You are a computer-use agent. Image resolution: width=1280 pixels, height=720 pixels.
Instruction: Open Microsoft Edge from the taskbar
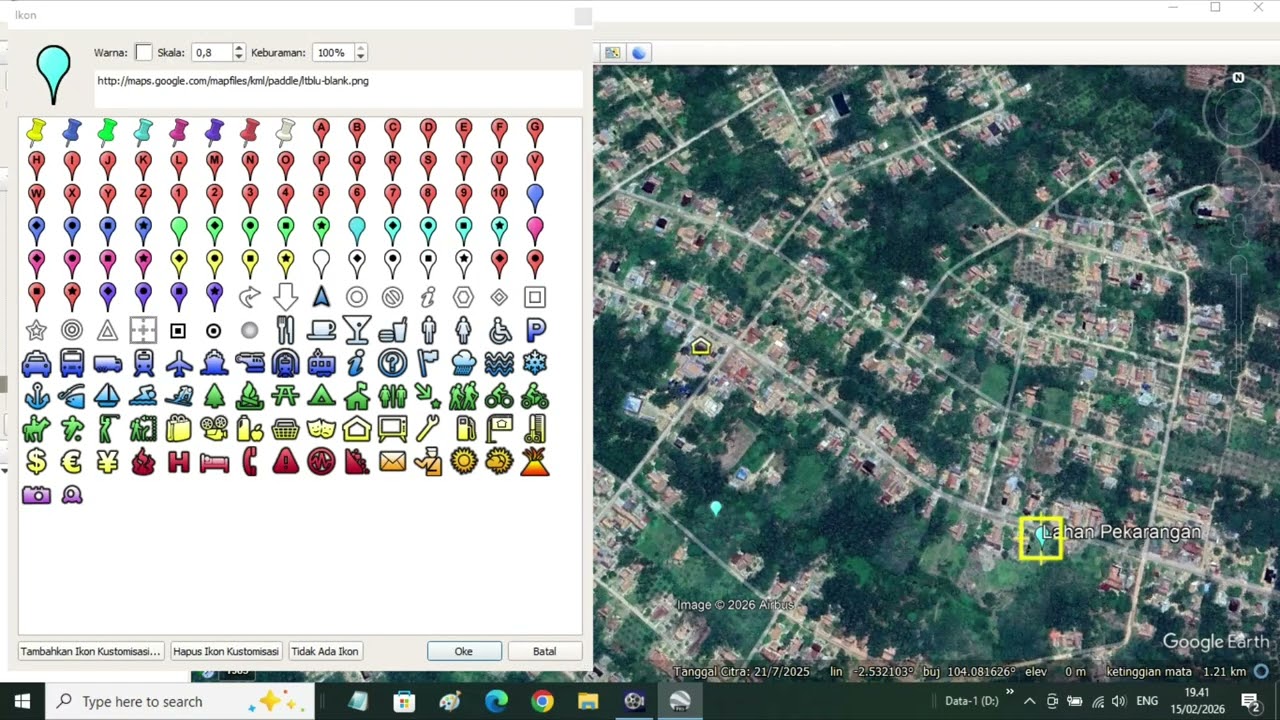(x=496, y=701)
